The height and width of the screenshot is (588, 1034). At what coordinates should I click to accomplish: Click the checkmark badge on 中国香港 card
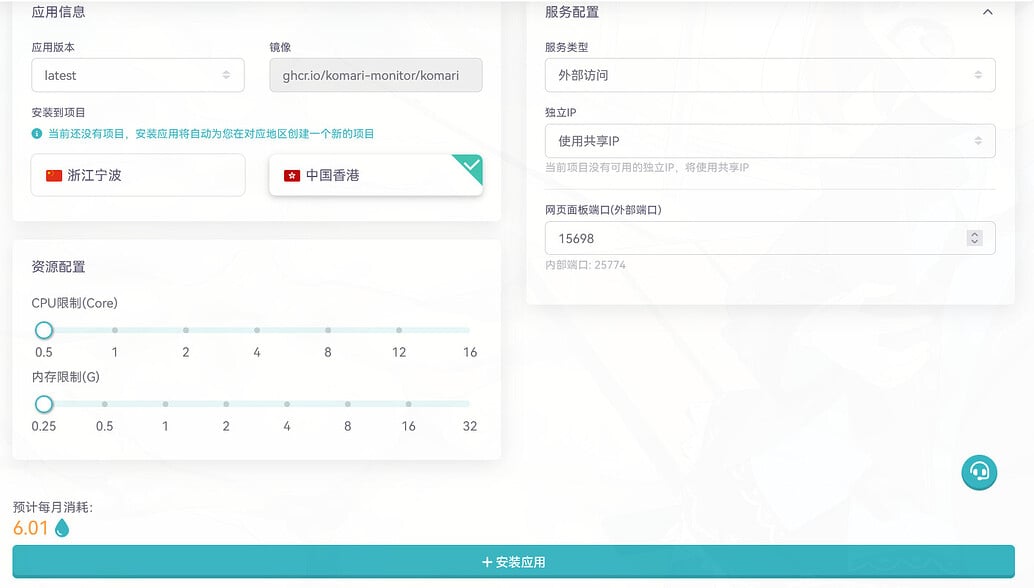tap(470, 166)
